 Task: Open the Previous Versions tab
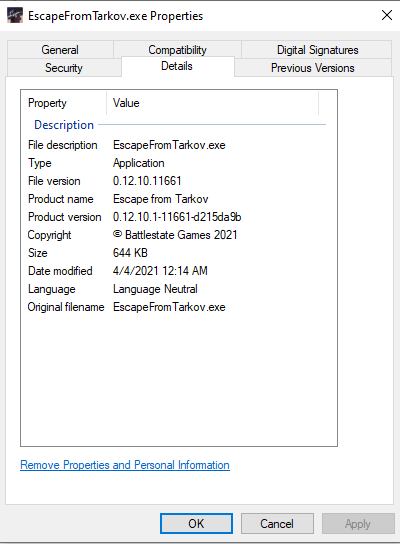313,68
